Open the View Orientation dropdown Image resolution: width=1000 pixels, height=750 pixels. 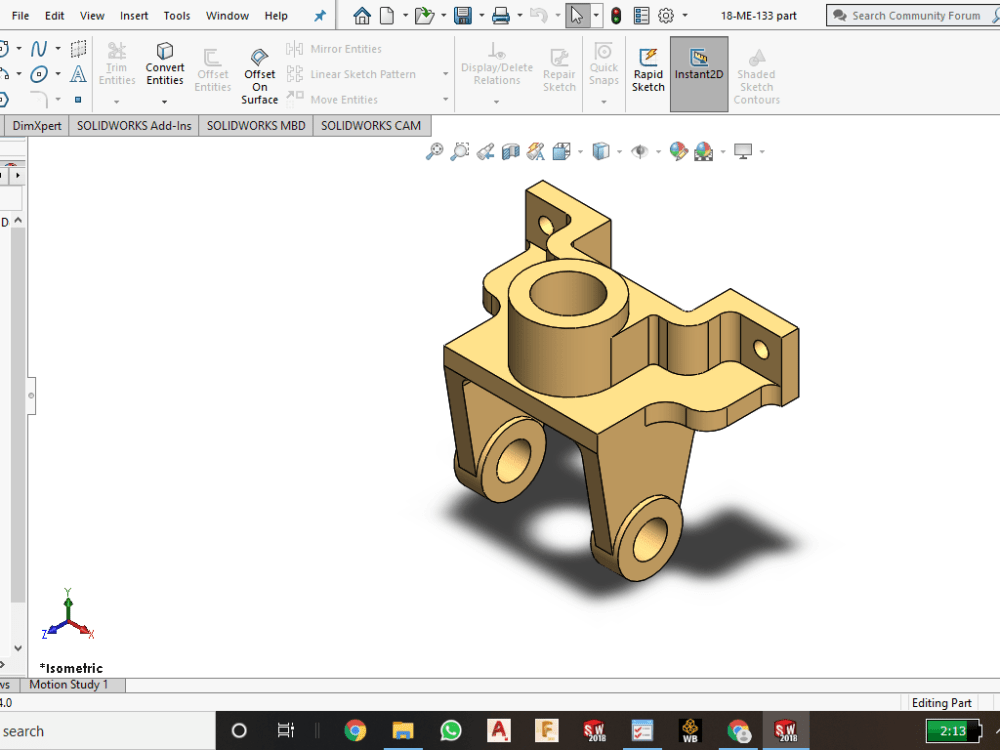(x=579, y=152)
